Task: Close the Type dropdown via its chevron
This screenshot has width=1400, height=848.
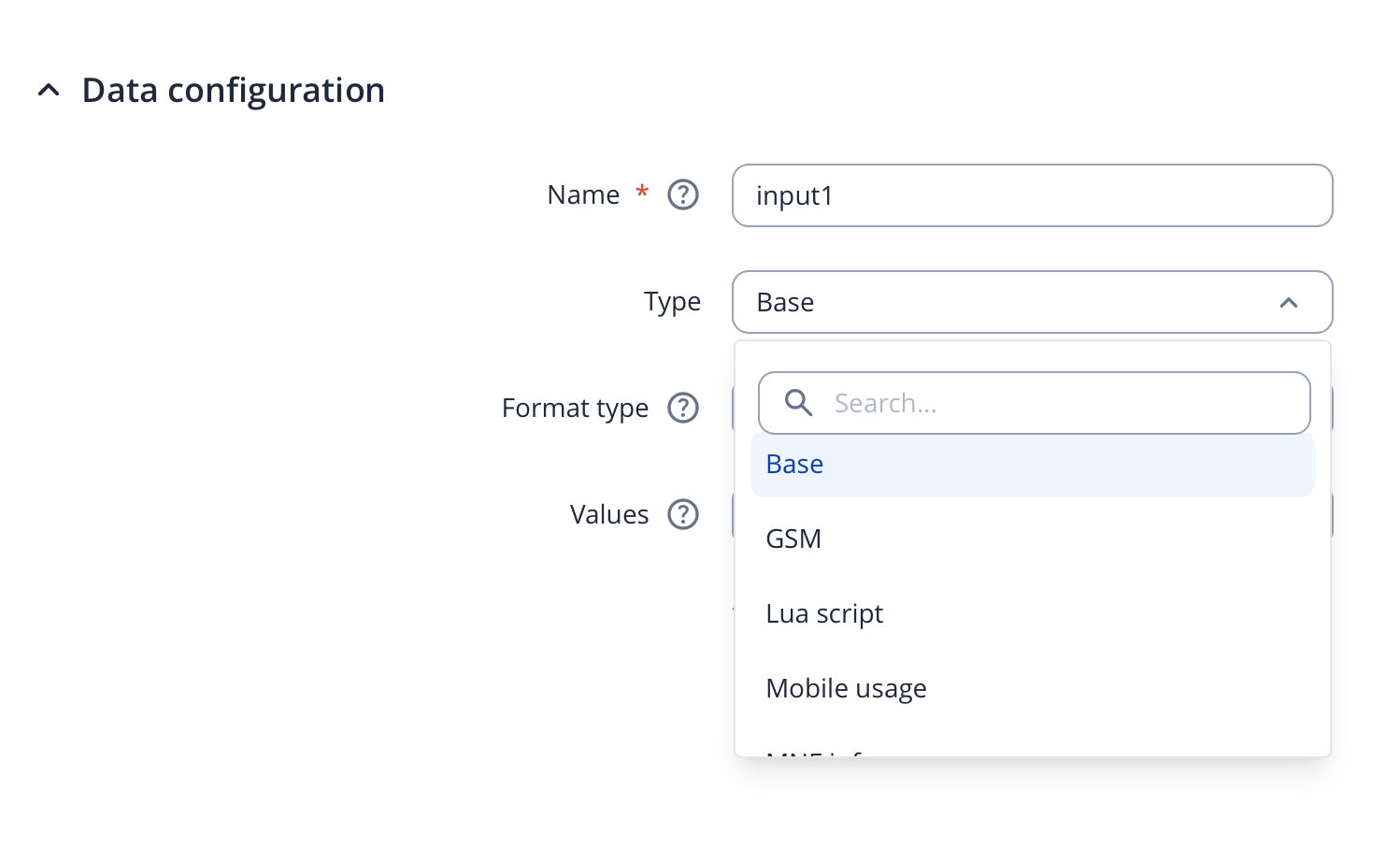Action: (1288, 303)
